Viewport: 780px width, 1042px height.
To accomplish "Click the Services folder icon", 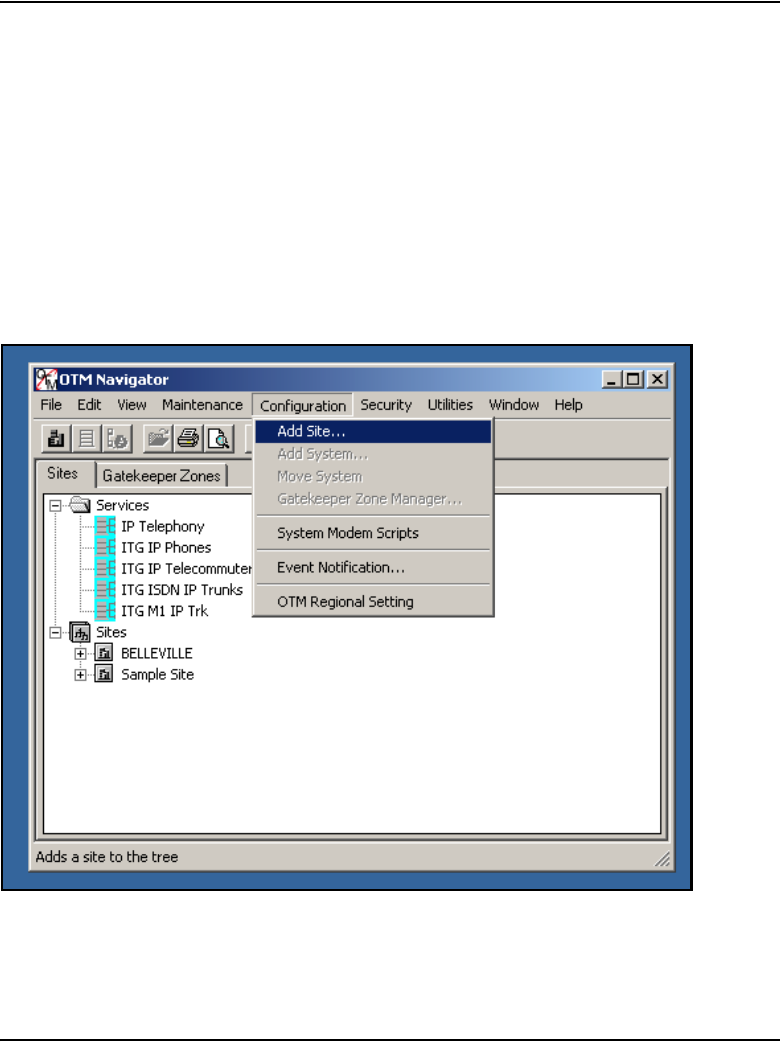I will (80, 505).
